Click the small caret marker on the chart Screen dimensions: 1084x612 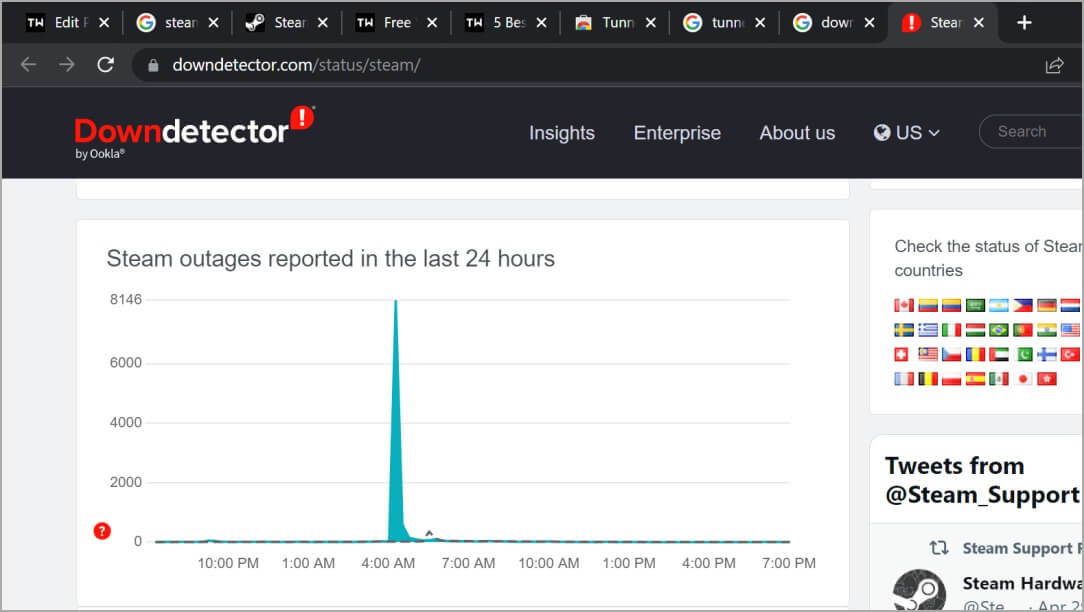(429, 532)
